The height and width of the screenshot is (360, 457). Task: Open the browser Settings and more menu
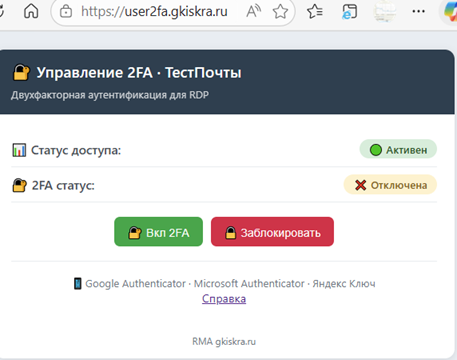[x=419, y=12]
